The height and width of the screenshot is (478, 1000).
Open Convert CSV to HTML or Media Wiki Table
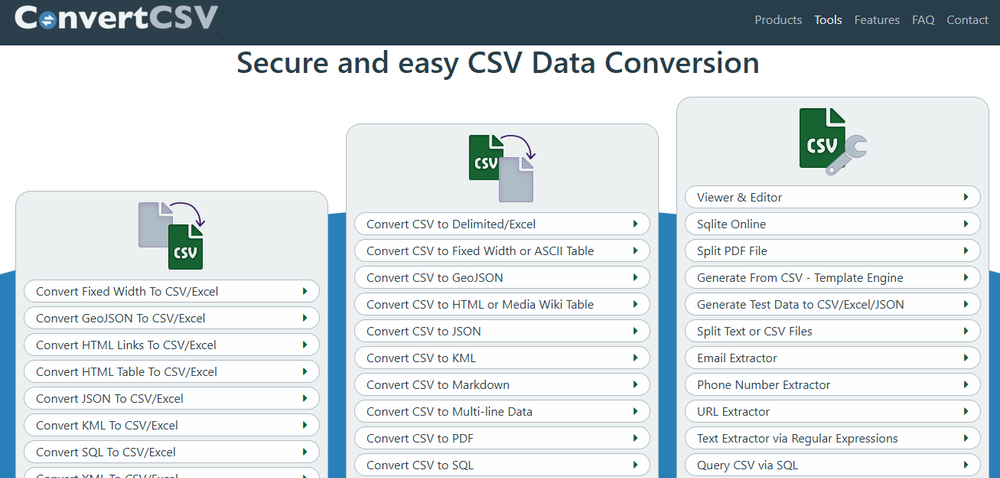click(502, 304)
